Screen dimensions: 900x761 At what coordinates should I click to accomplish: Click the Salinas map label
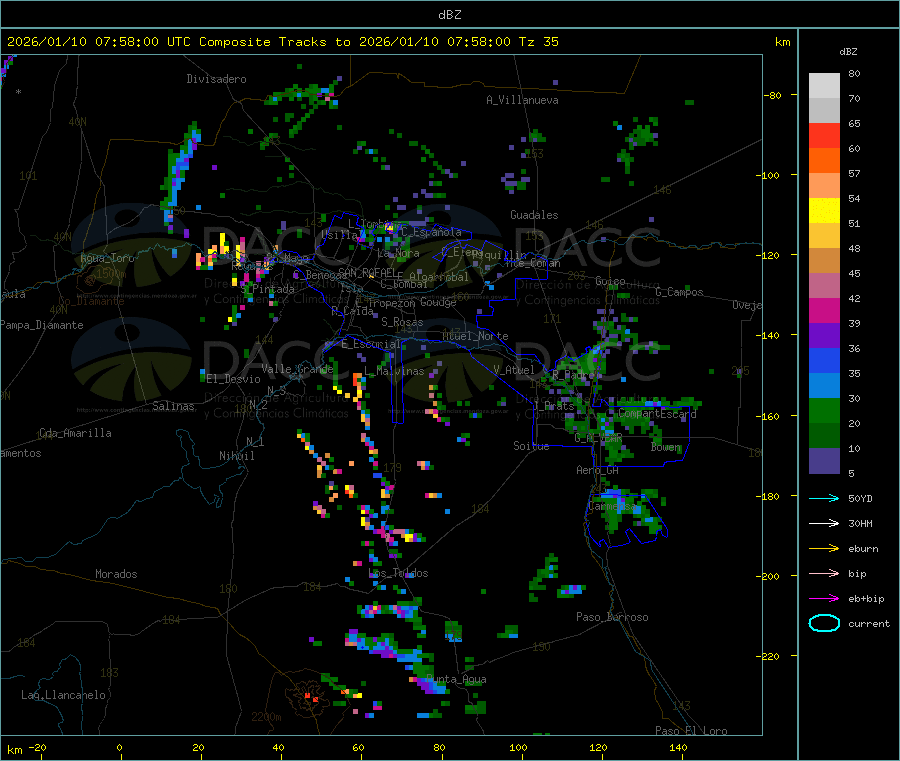tap(173, 406)
